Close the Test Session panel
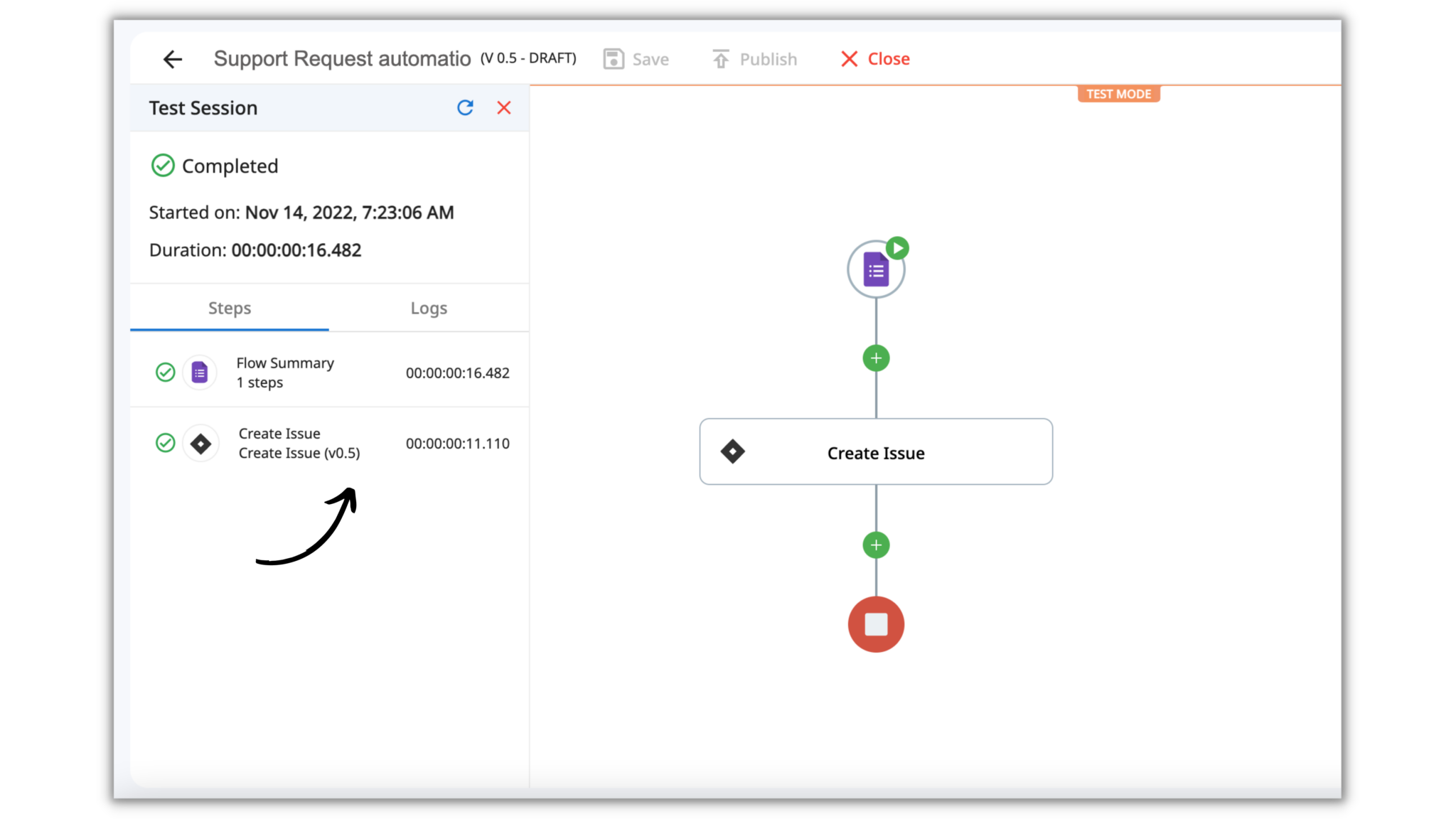Image resolution: width=1456 pixels, height=819 pixels. [x=504, y=107]
